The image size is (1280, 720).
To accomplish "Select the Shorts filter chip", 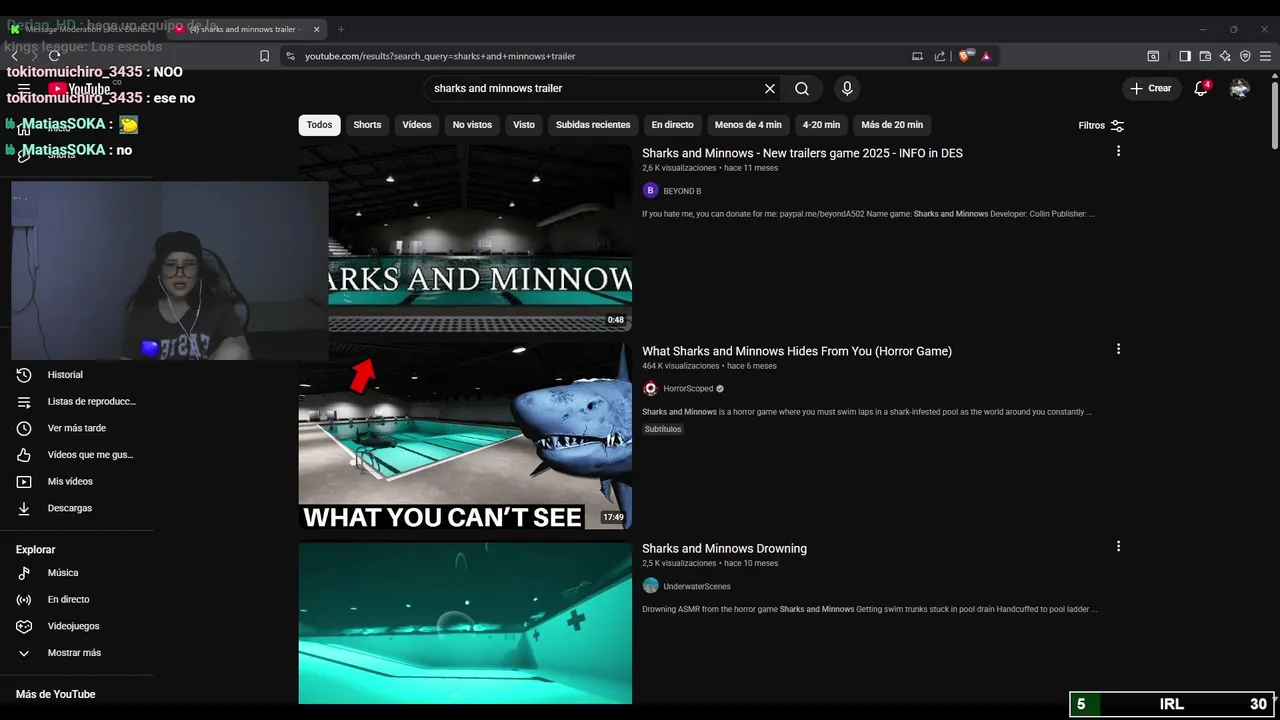I will [x=367, y=125].
